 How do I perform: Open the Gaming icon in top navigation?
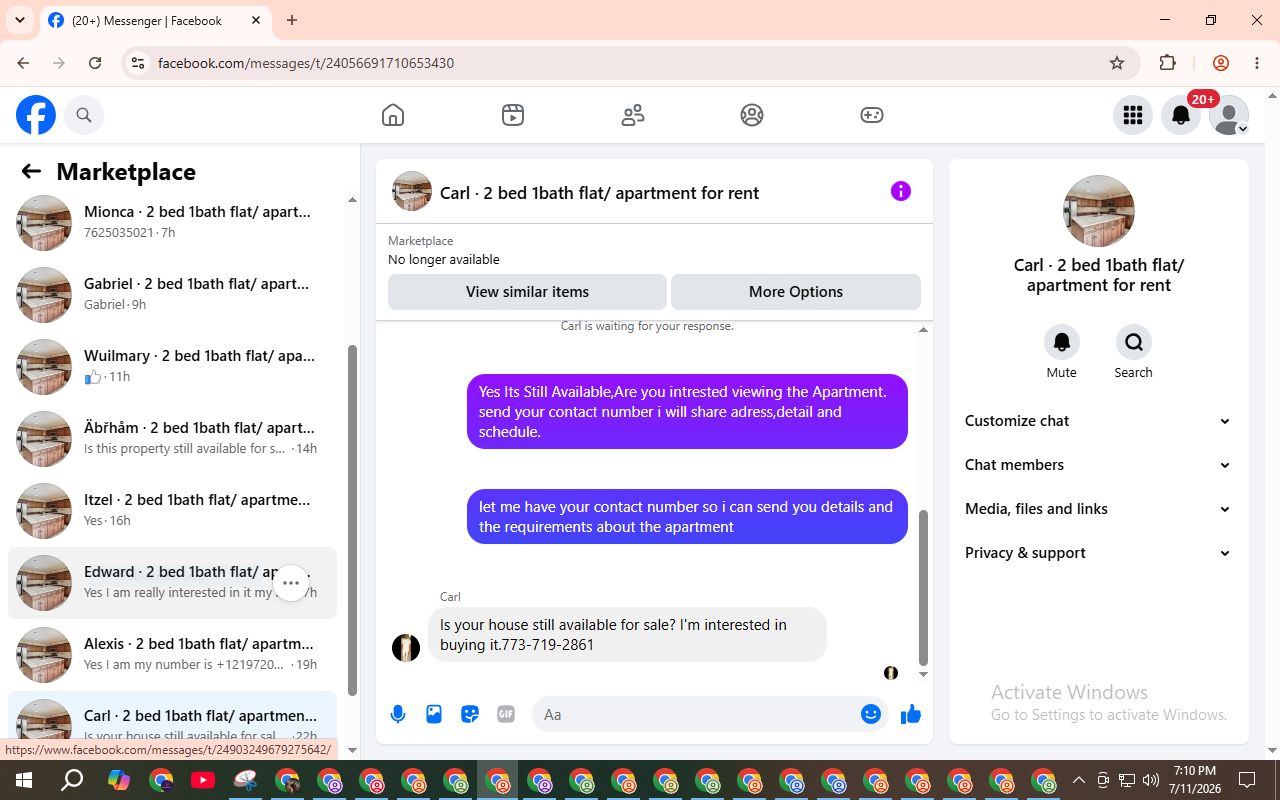coord(872,115)
